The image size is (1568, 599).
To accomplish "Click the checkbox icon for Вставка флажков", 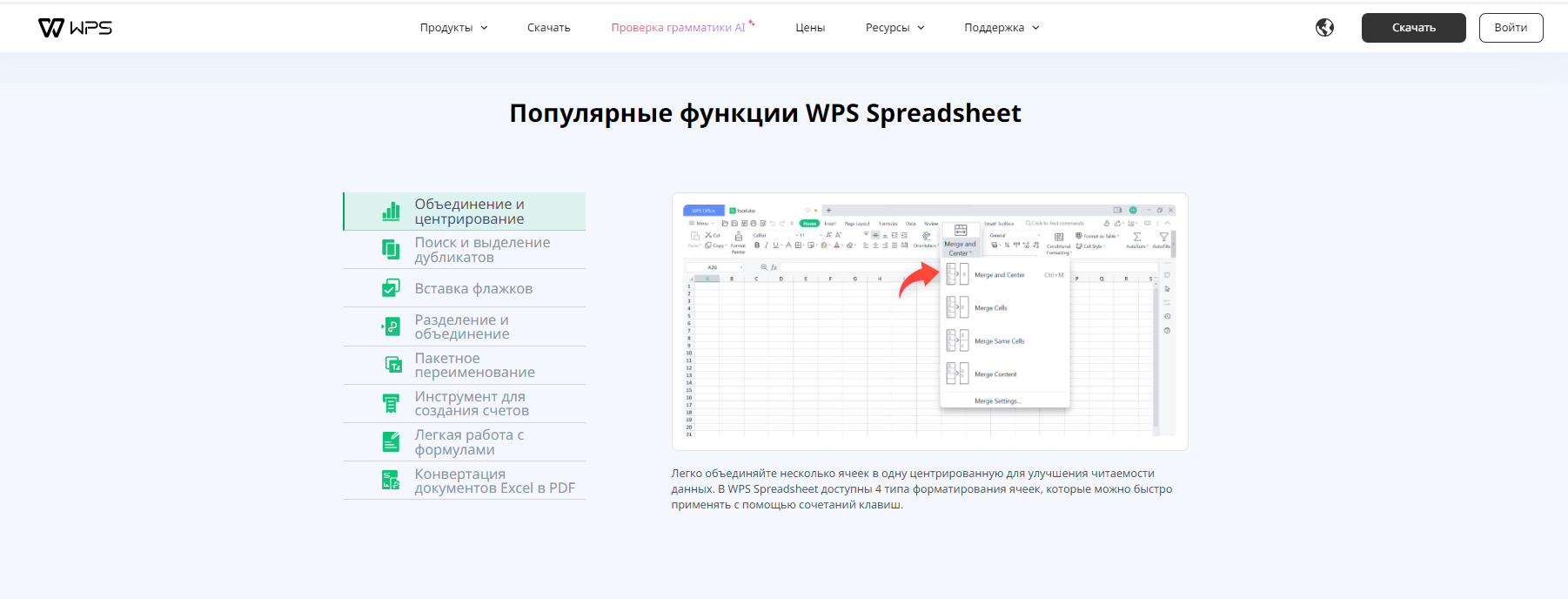I will (392, 288).
